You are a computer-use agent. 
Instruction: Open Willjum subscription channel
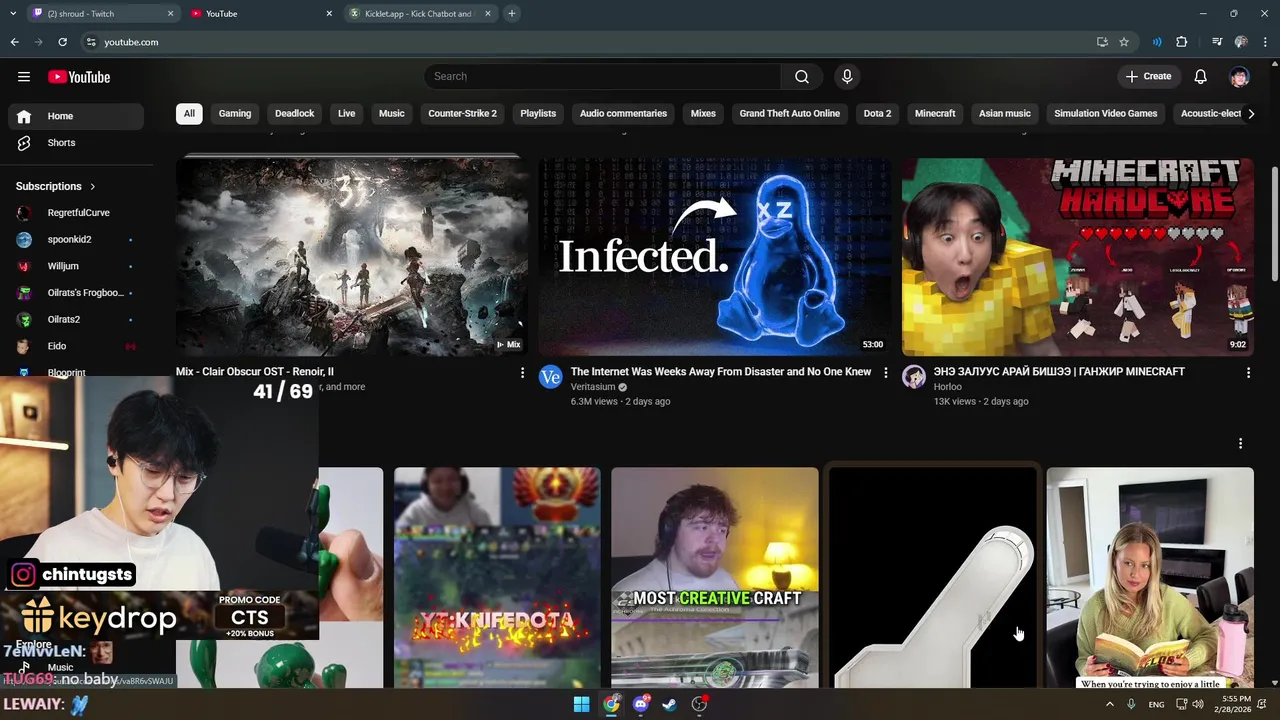pos(77,266)
